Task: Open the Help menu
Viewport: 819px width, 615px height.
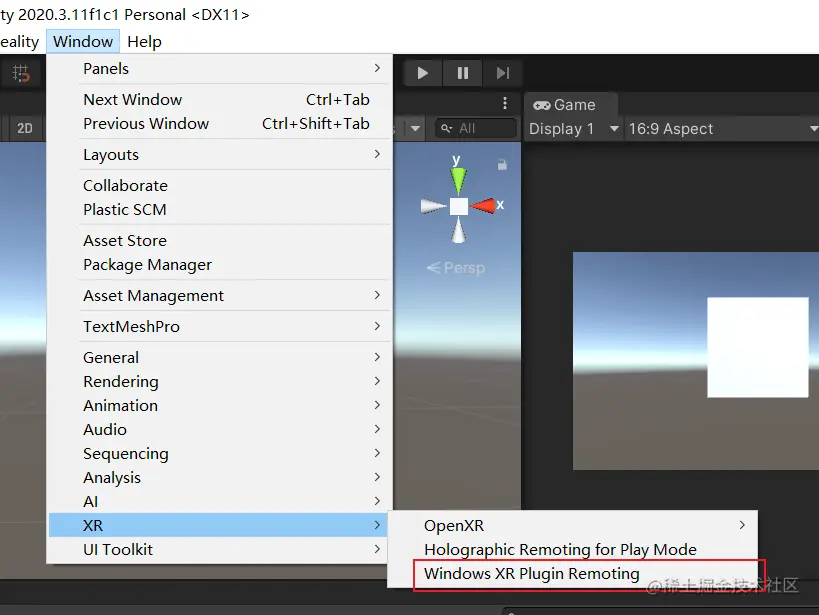Action: point(144,41)
